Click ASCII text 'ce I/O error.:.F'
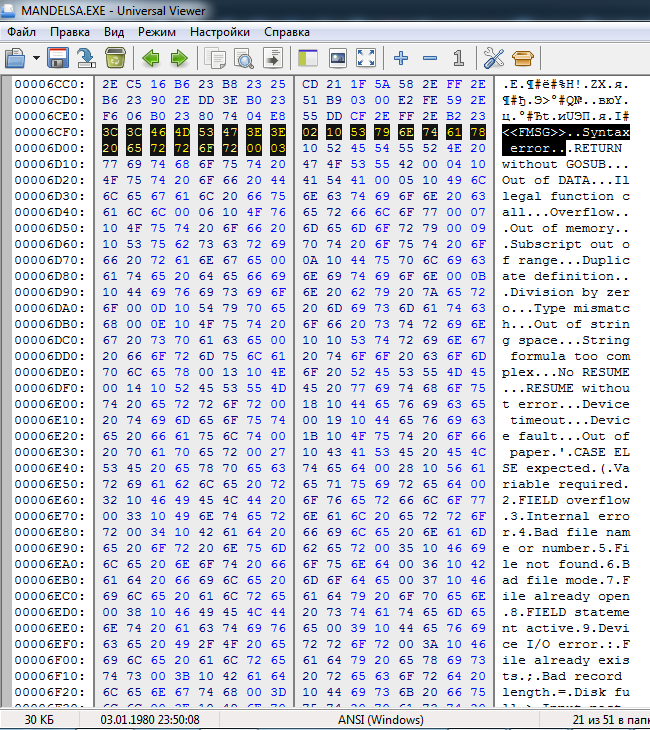The height and width of the screenshot is (730, 650). [566, 644]
